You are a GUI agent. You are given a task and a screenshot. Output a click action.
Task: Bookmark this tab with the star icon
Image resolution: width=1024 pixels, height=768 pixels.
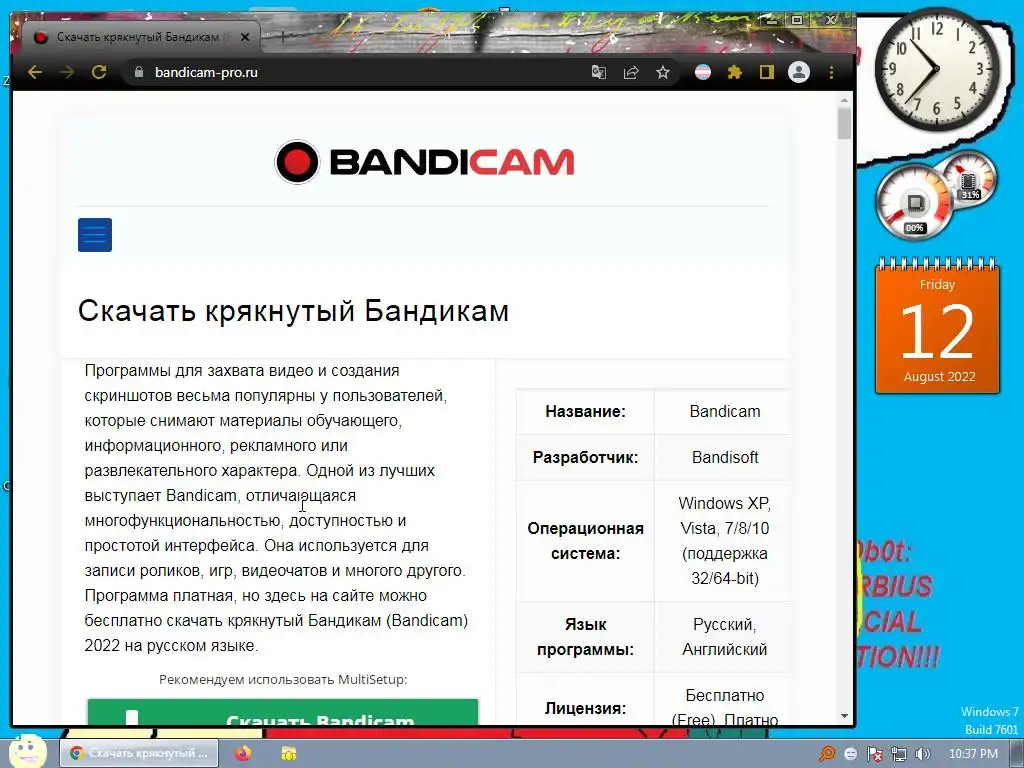(x=663, y=72)
